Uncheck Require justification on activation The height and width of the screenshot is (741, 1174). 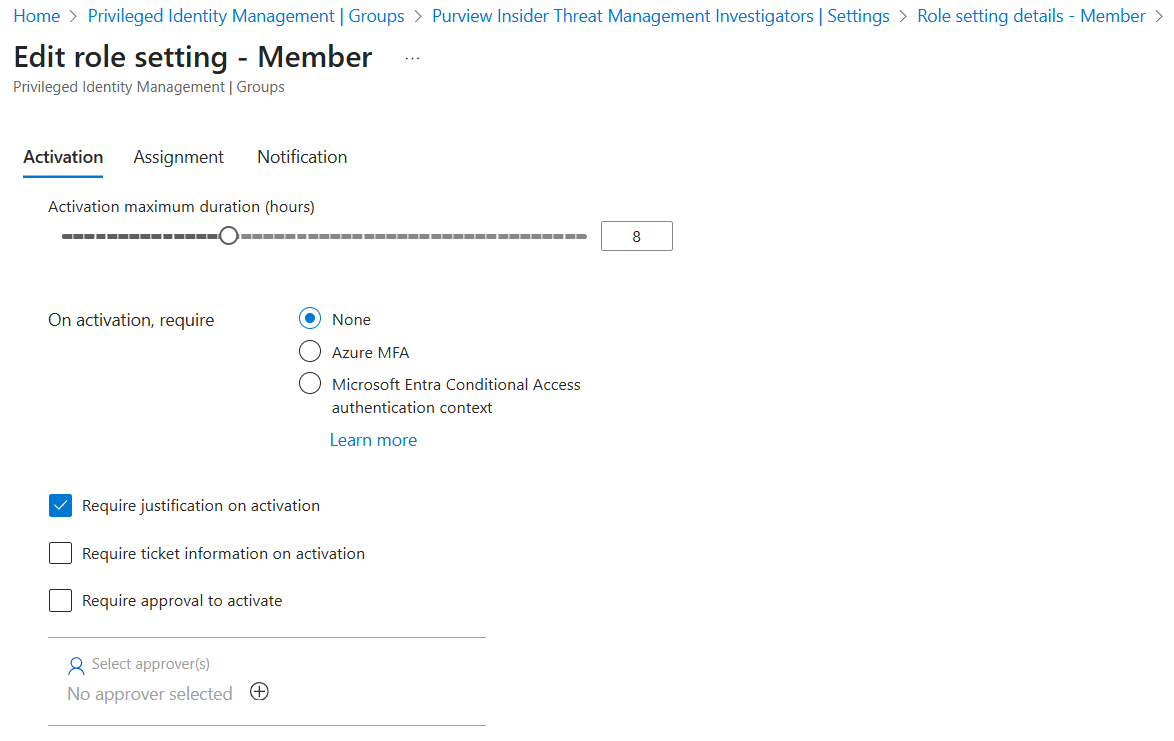61,505
